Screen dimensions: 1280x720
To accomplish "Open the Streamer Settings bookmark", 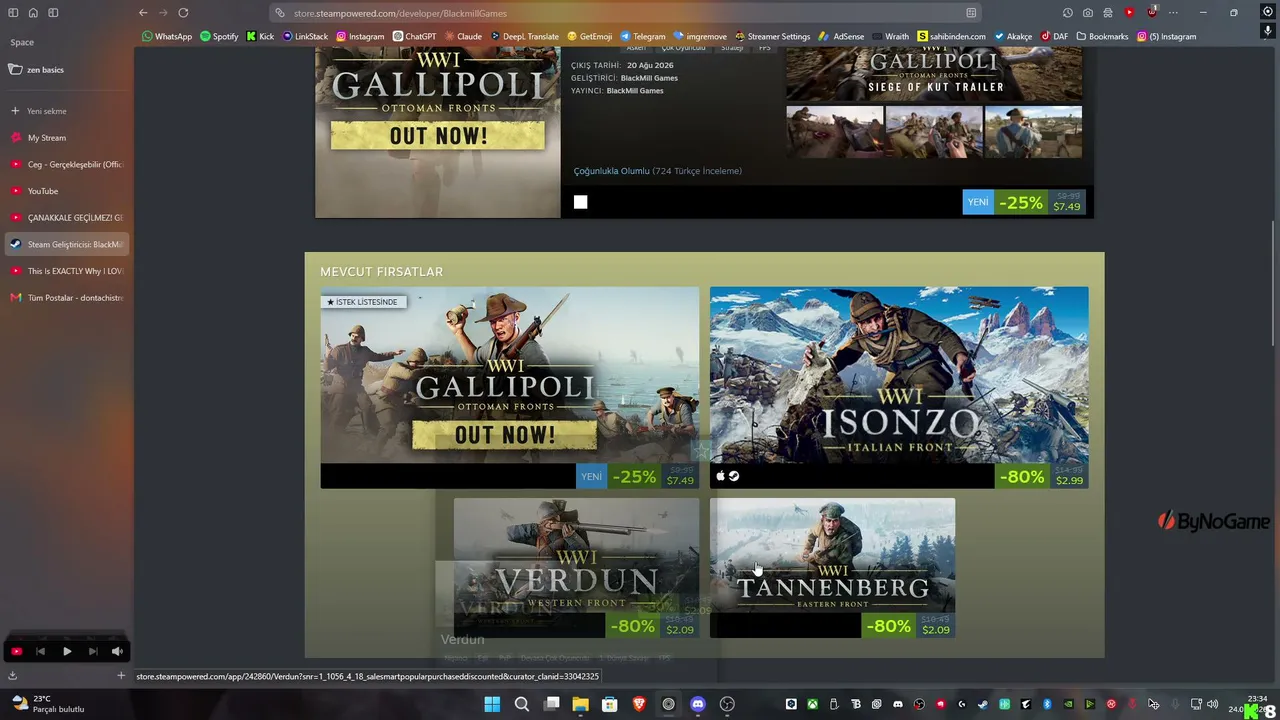I will click(772, 36).
